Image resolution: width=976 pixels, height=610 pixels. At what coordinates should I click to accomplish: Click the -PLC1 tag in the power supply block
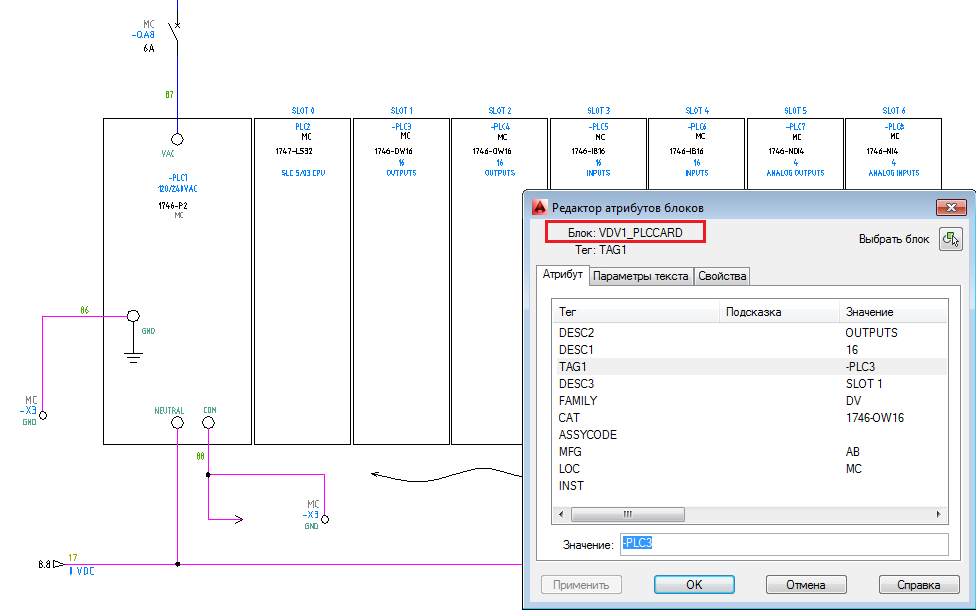(178, 177)
